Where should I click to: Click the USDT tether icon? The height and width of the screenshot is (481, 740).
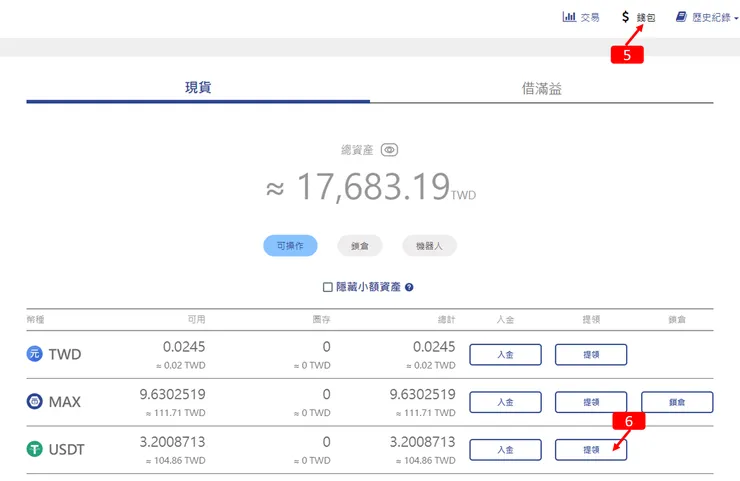pos(34,449)
